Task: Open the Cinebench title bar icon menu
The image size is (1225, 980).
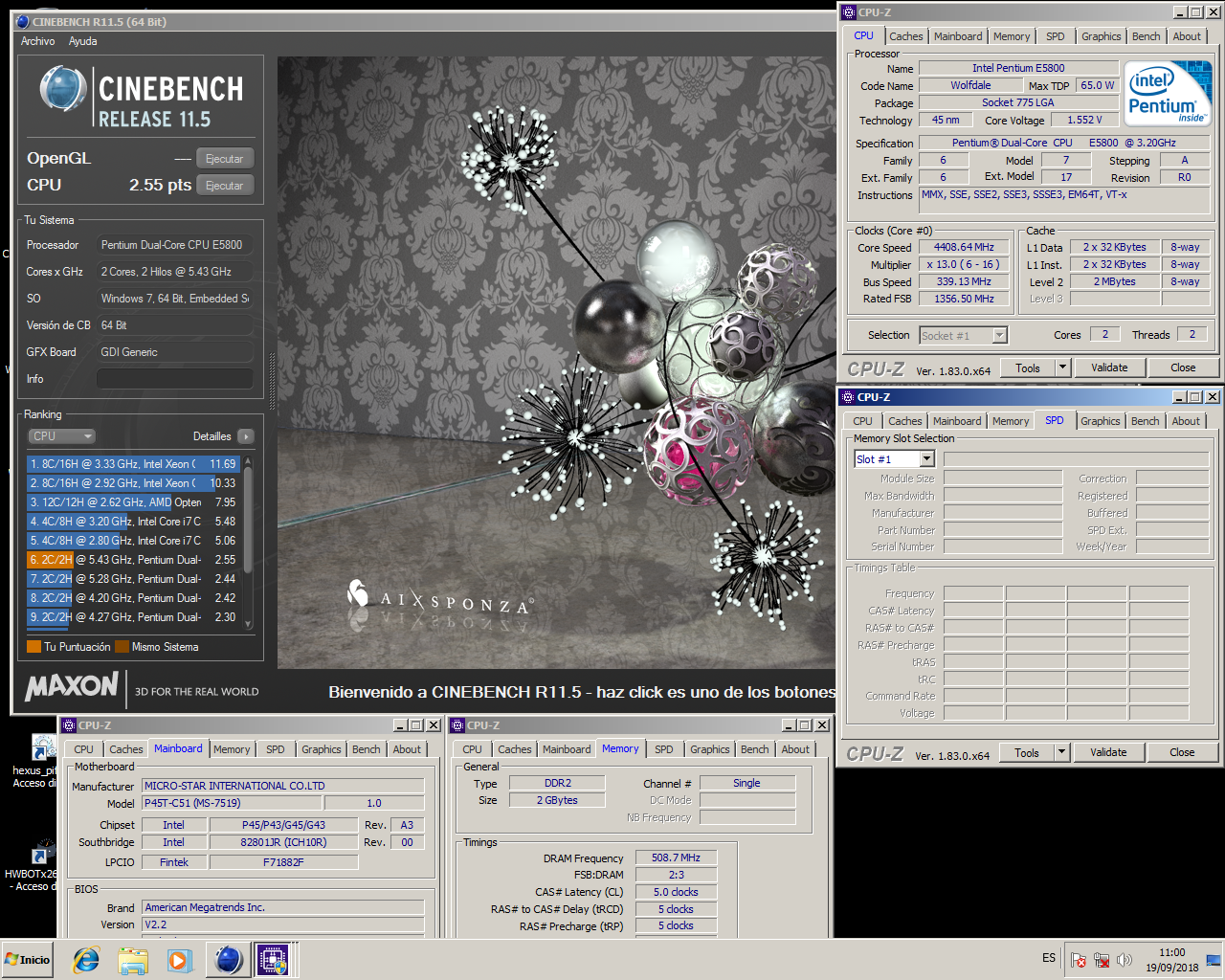Action: pos(23,21)
